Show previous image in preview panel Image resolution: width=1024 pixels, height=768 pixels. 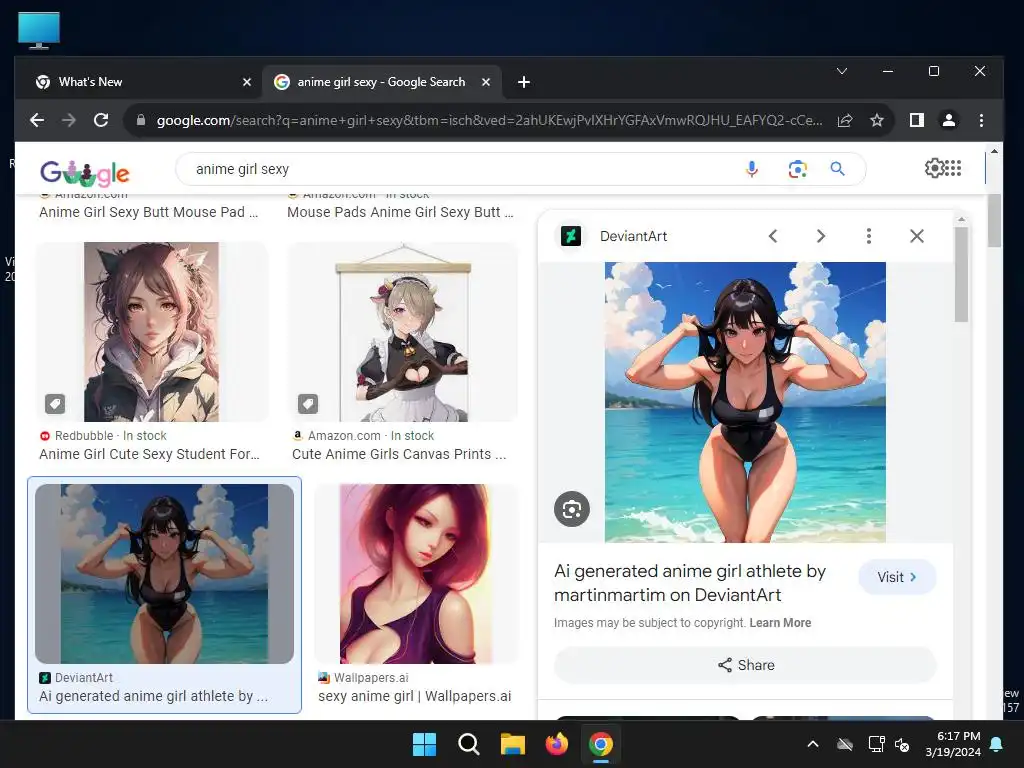click(x=773, y=236)
